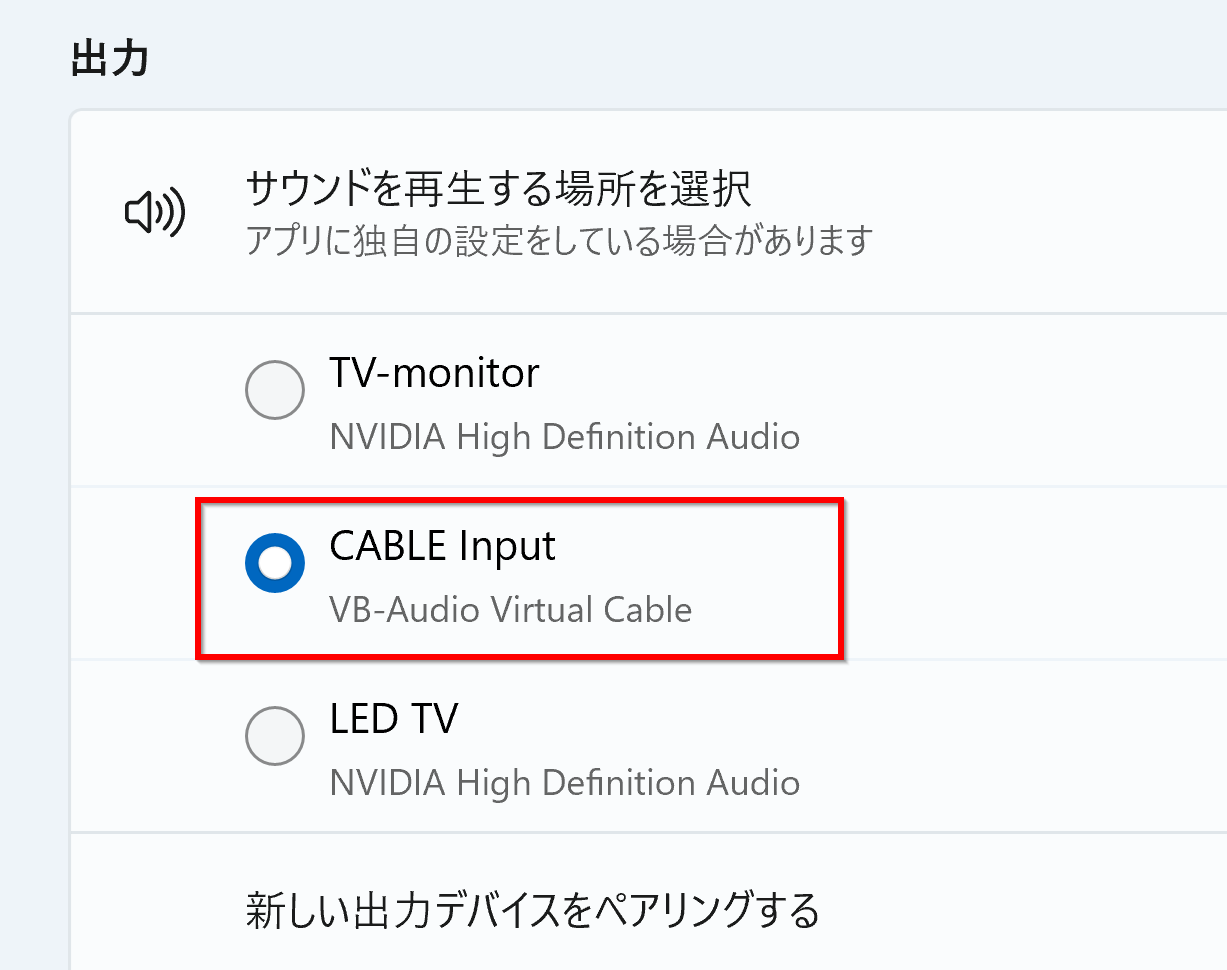This screenshot has width=1227, height=970.
Task: Click the output selection card header row
Action: click(x=649, y=212)
